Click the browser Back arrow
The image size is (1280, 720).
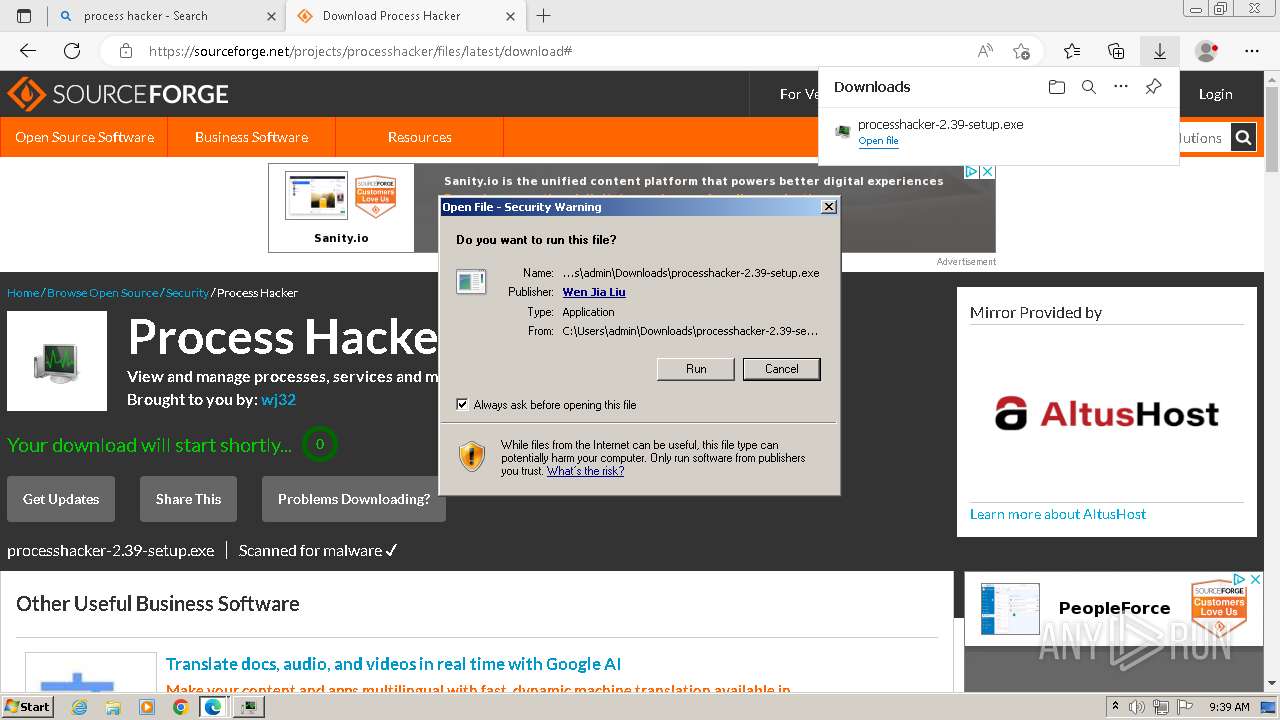coord(28,51)
